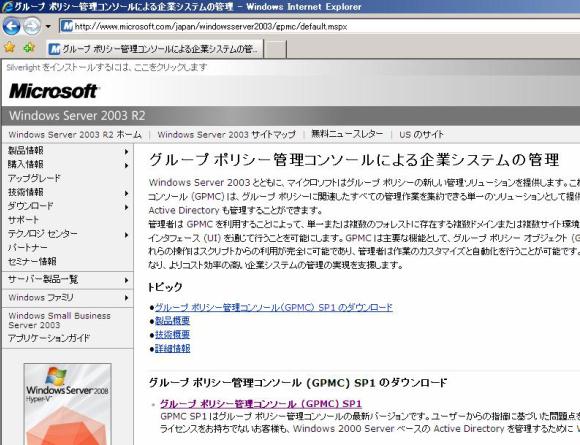Click the browser Forward arrow button
The height and width of the screenshot is (445, 580).
pyautogui.click(x=32, y=26)
